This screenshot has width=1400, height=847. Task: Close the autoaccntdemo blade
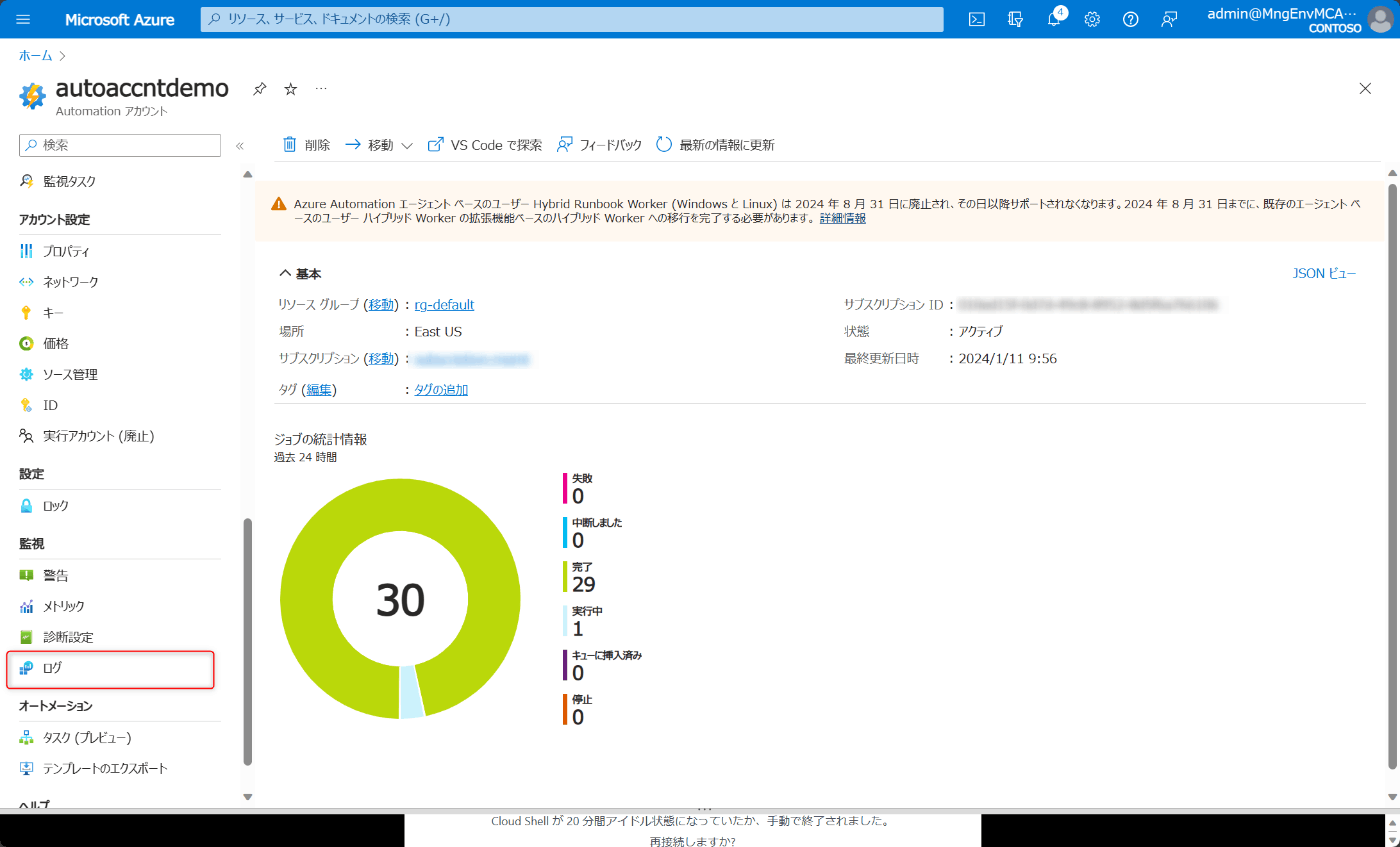(1365, 88)
